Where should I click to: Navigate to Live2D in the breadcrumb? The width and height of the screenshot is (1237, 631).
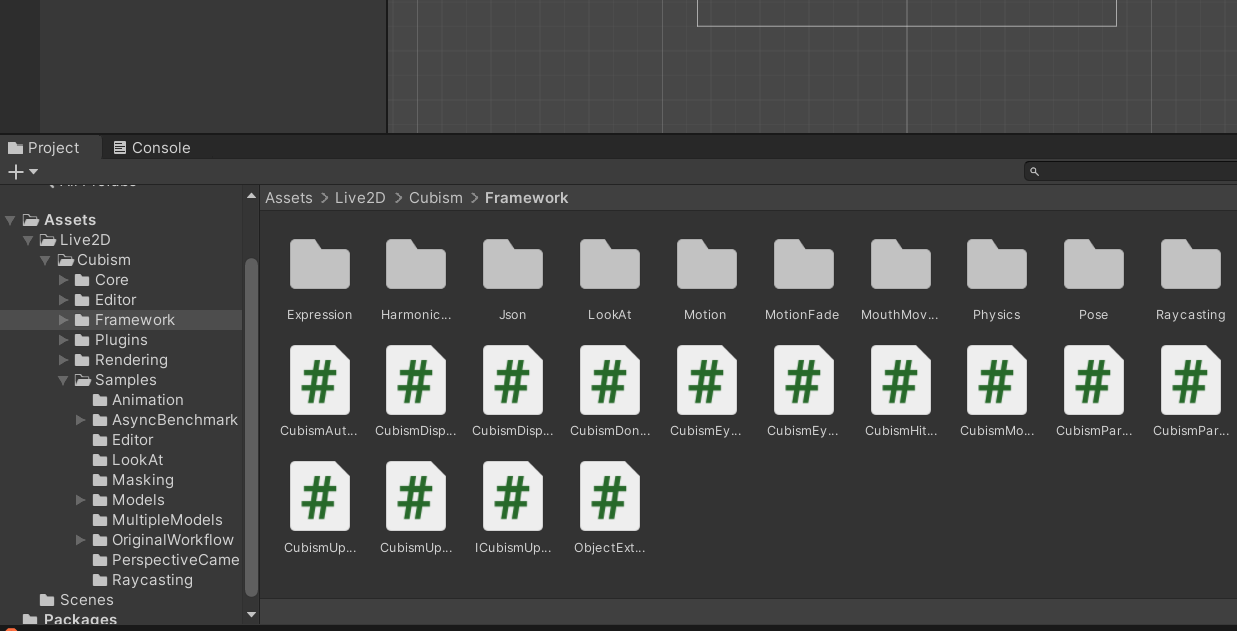360,198
